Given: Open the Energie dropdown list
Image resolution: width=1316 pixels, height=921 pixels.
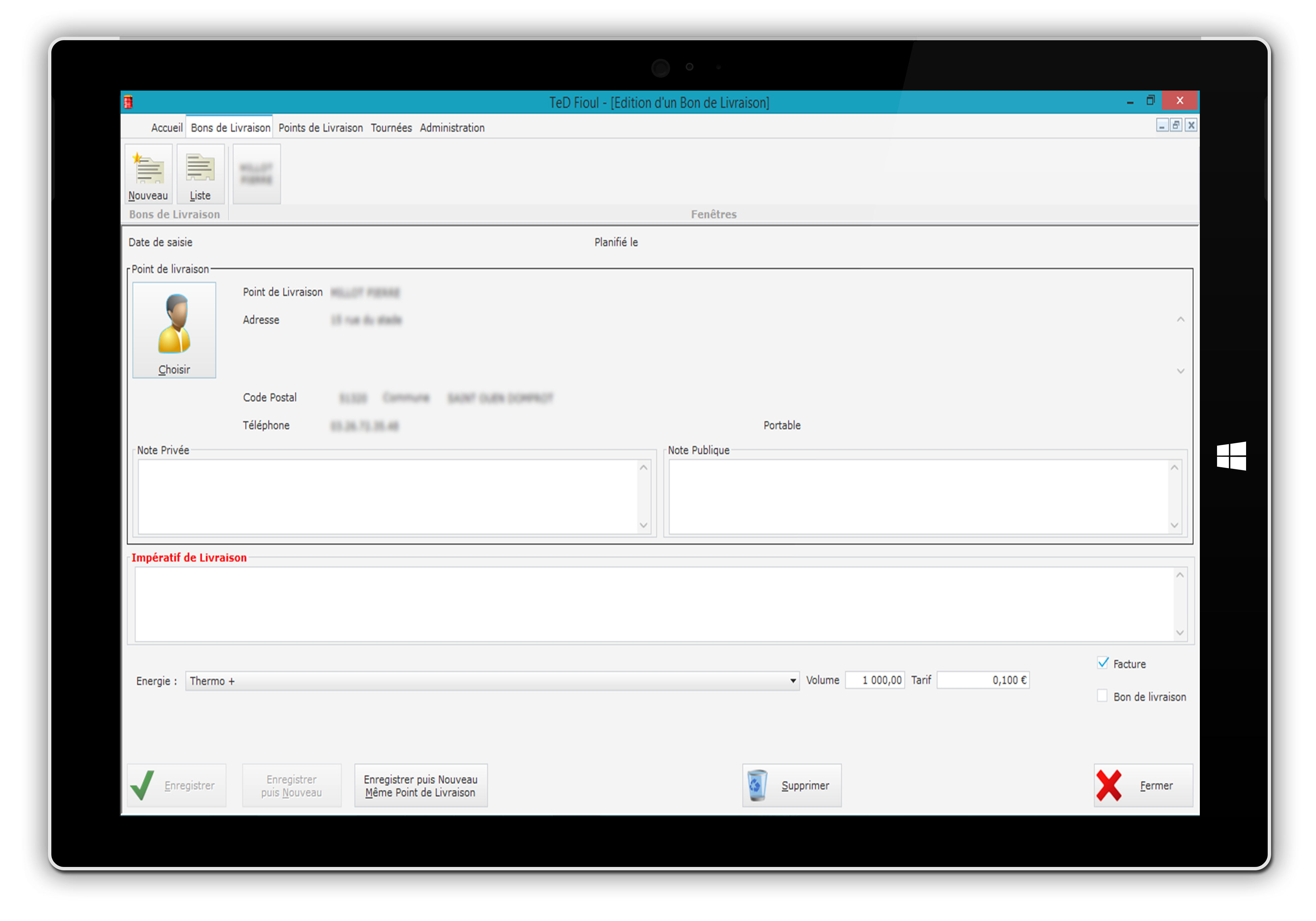Looking at the screenshot, I should [793, 681].
